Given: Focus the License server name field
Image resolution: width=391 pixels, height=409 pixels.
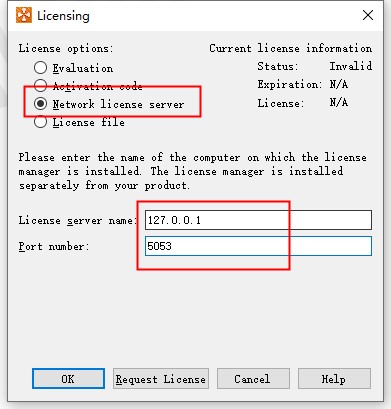Looking at the screenshot, I should (258, 220).
